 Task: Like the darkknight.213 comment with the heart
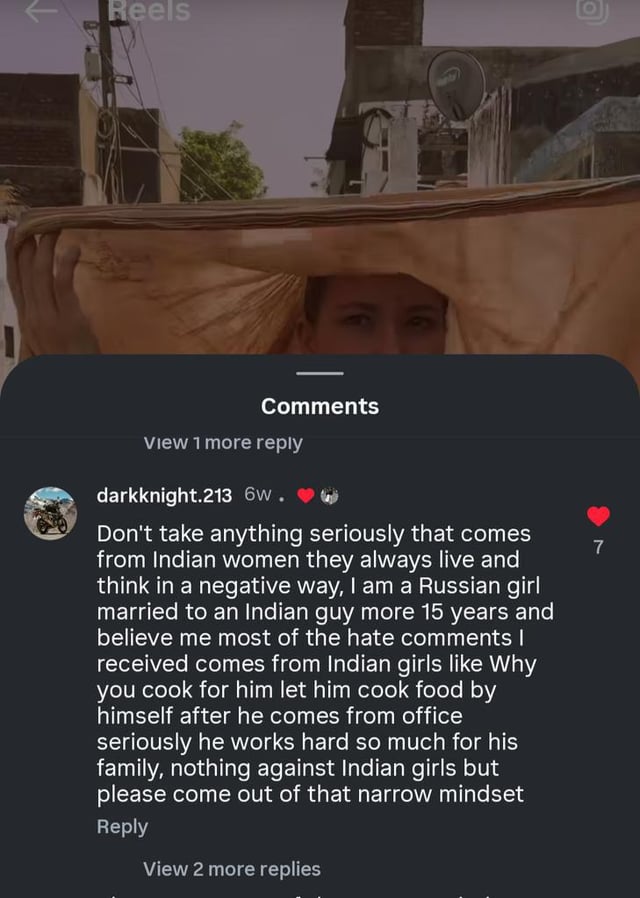point(598,516)
